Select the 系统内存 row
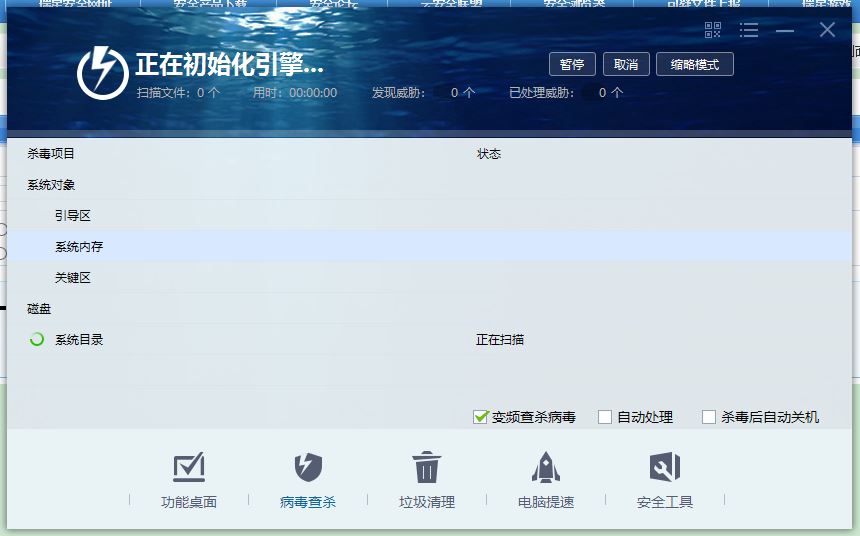Viewport: 860px width, 536px height. 429,246
